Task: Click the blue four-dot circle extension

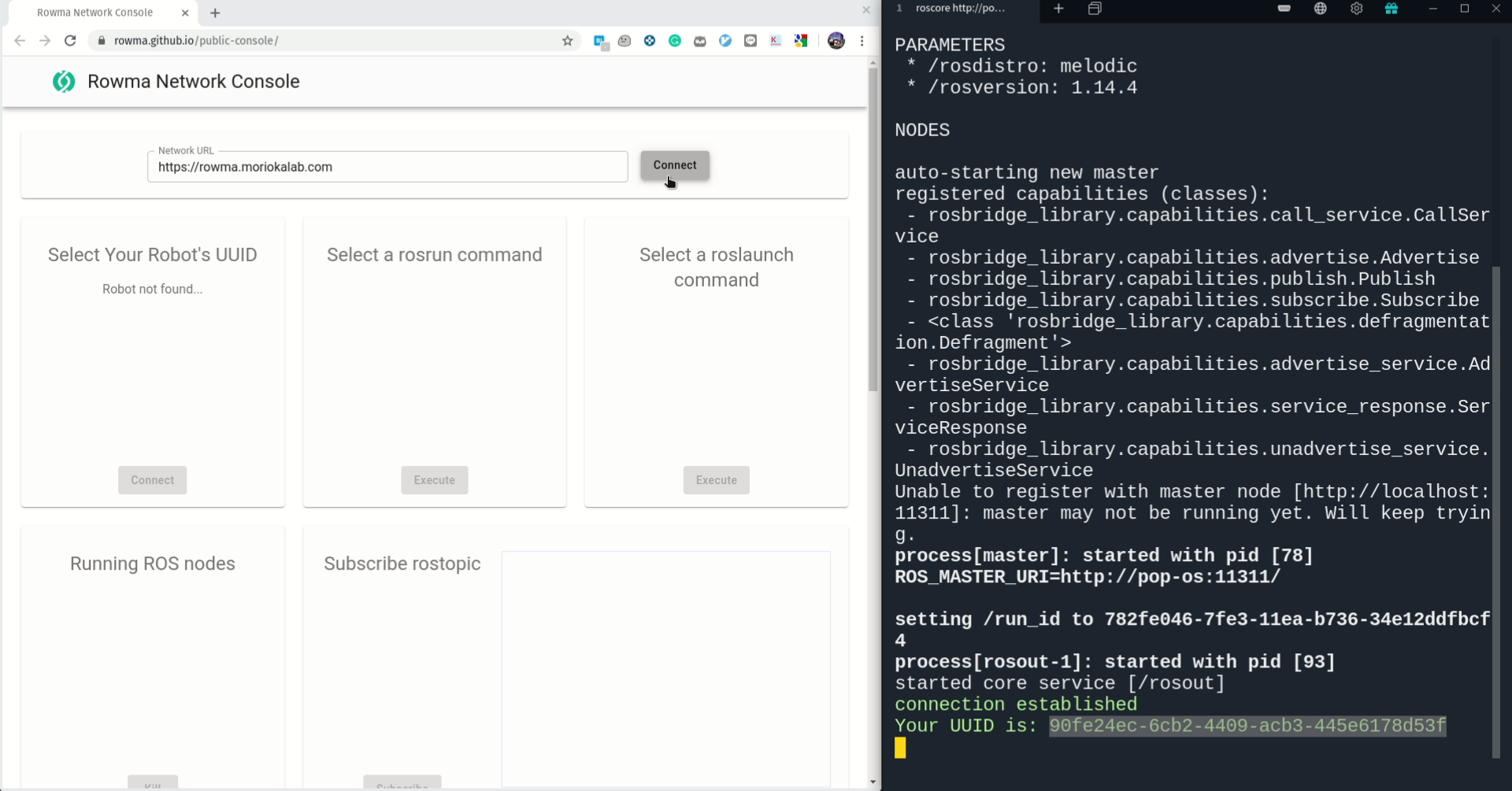Action: (650, 41)
